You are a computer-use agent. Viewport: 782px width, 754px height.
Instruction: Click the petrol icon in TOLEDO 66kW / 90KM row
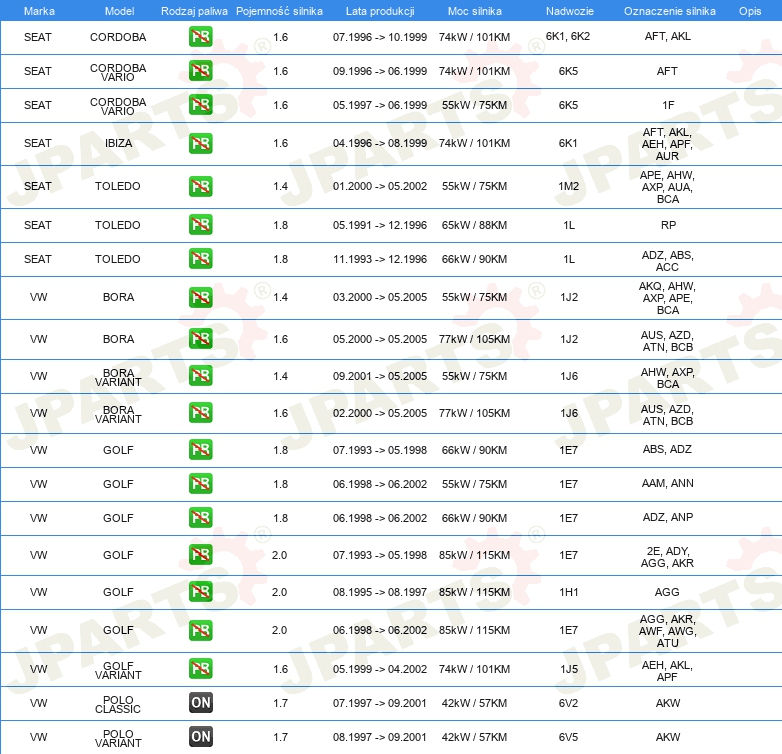200,258
